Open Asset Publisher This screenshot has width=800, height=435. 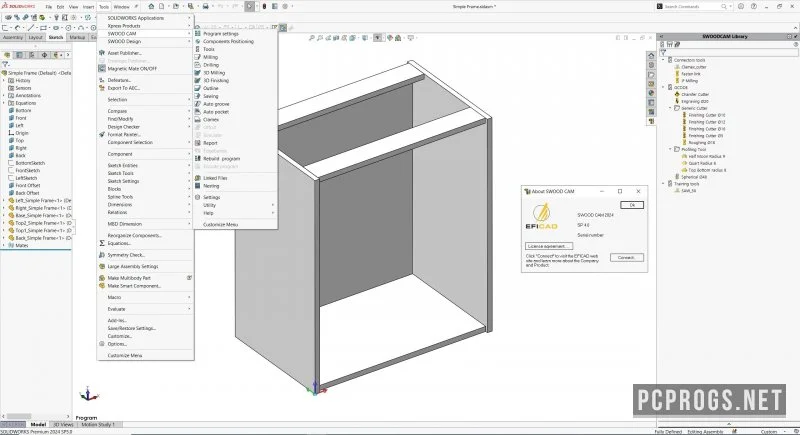(124, 53)
